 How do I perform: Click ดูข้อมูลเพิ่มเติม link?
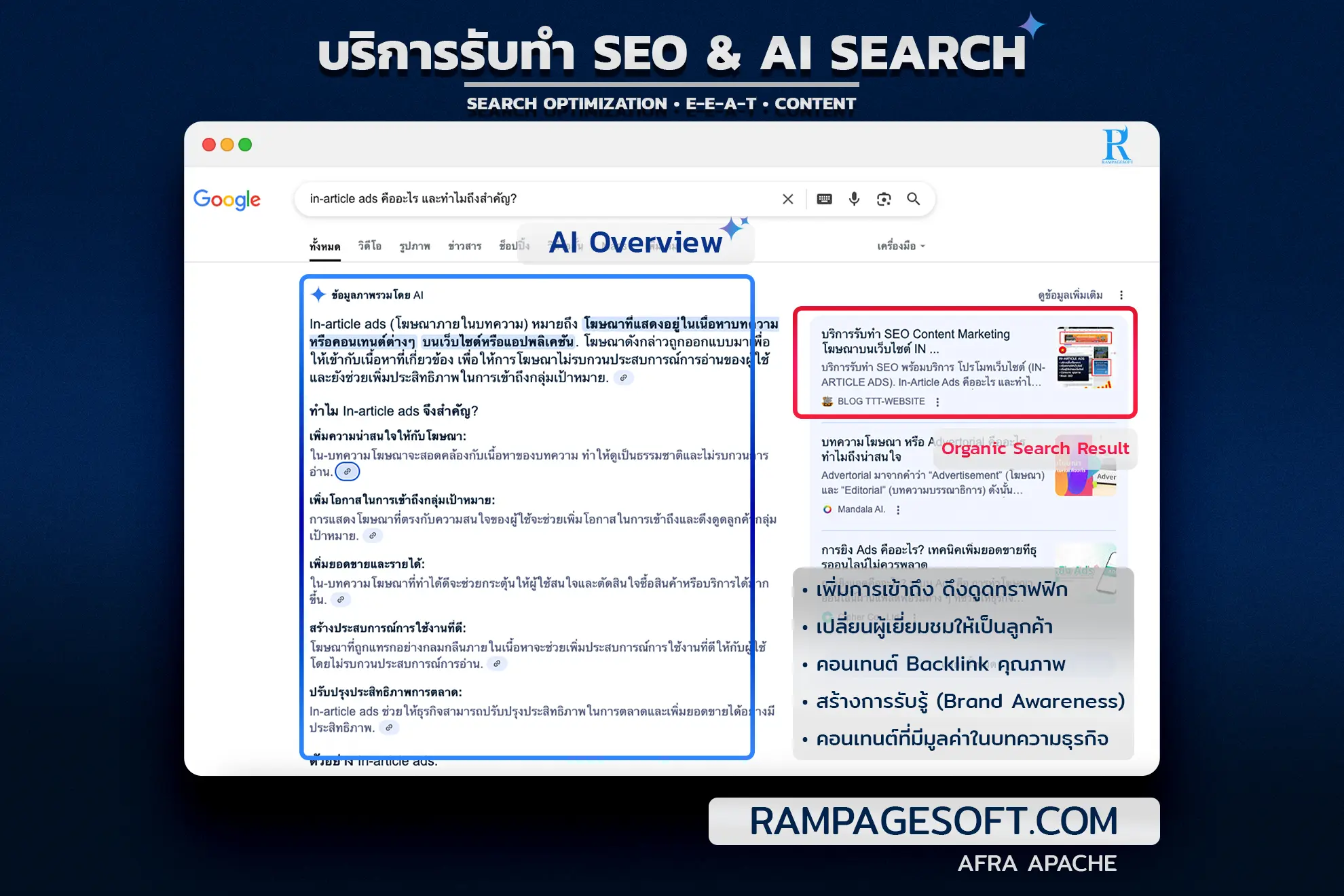pyautogui.click(x=1070, y=295)
